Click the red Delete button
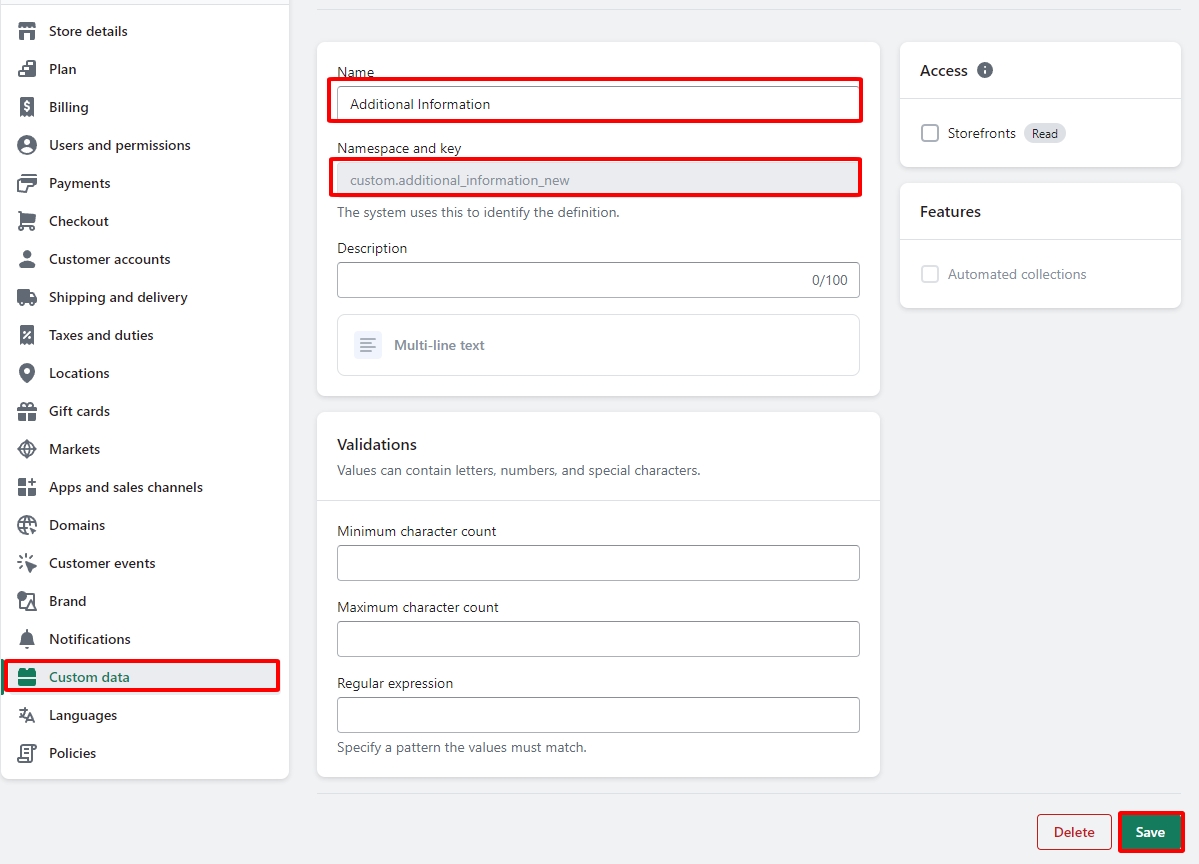1199x864 pixels. tap(1074, 832)
